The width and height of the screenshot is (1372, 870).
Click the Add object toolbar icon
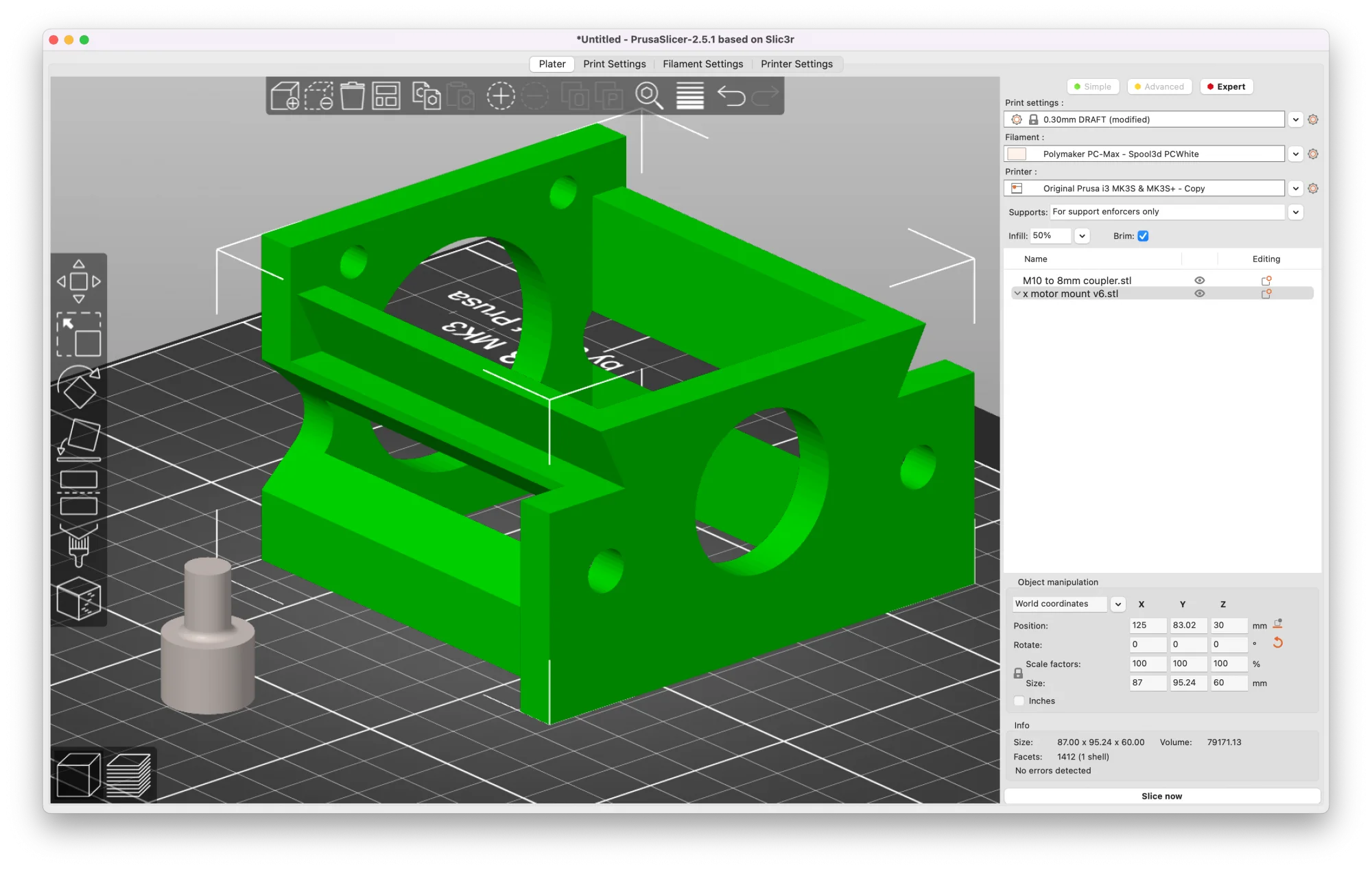[285, 96]
